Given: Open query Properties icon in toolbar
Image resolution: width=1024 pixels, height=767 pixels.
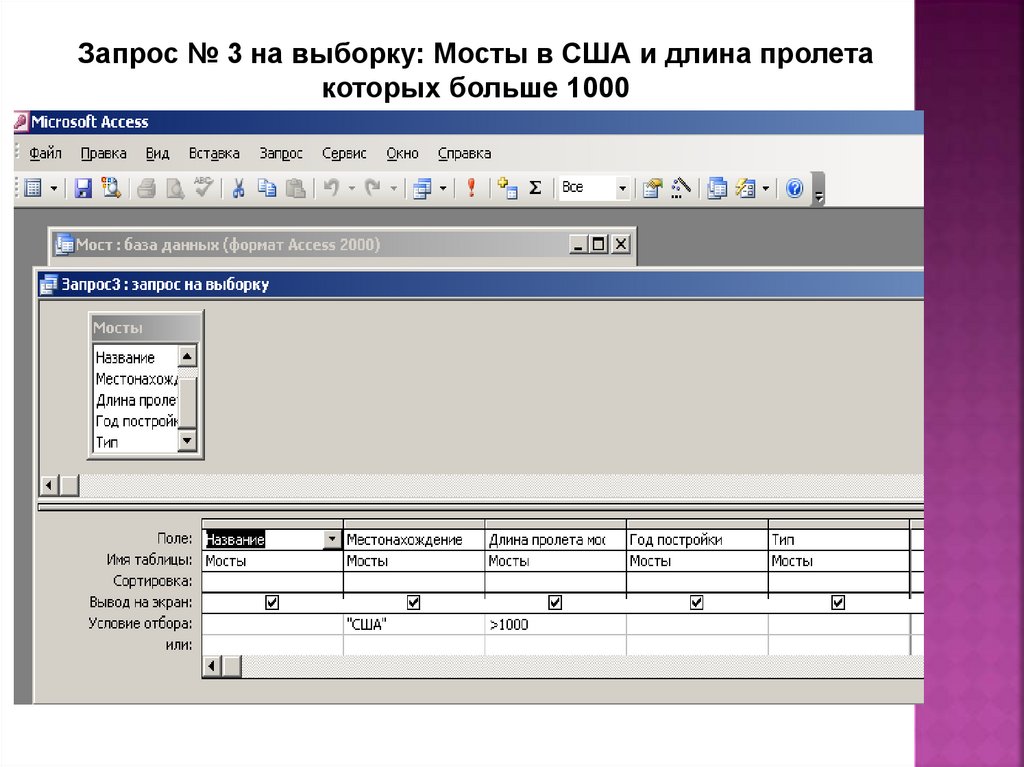Looking at the screenshot, I should (x=652, y=188).
